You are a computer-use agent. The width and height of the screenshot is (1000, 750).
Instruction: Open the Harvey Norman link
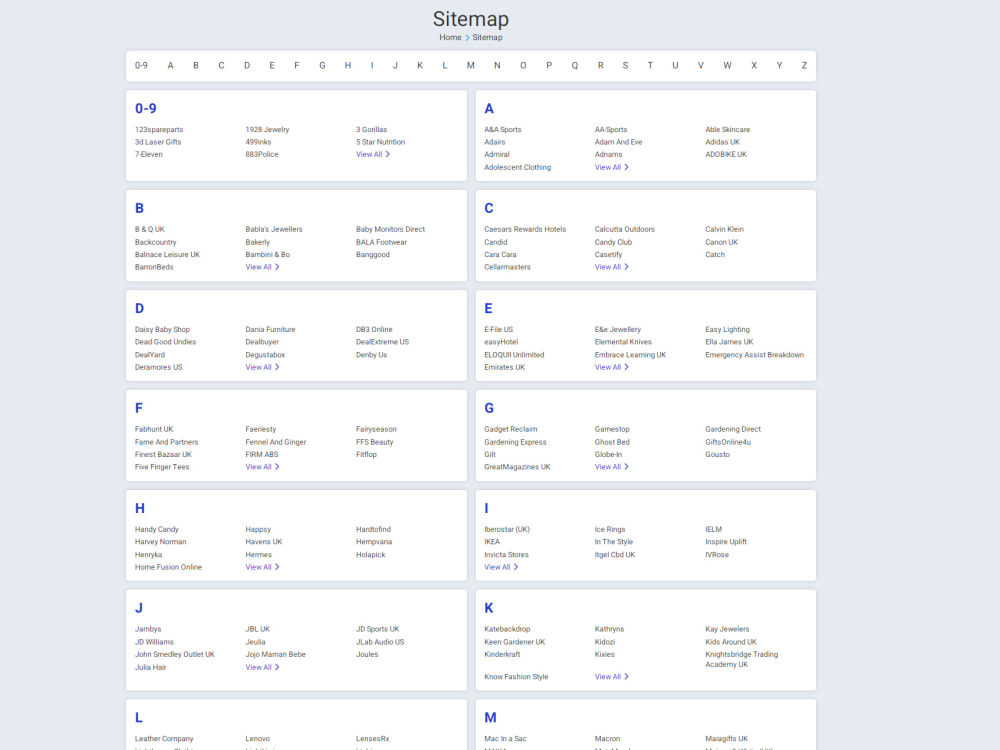click(x=160, y=541)
